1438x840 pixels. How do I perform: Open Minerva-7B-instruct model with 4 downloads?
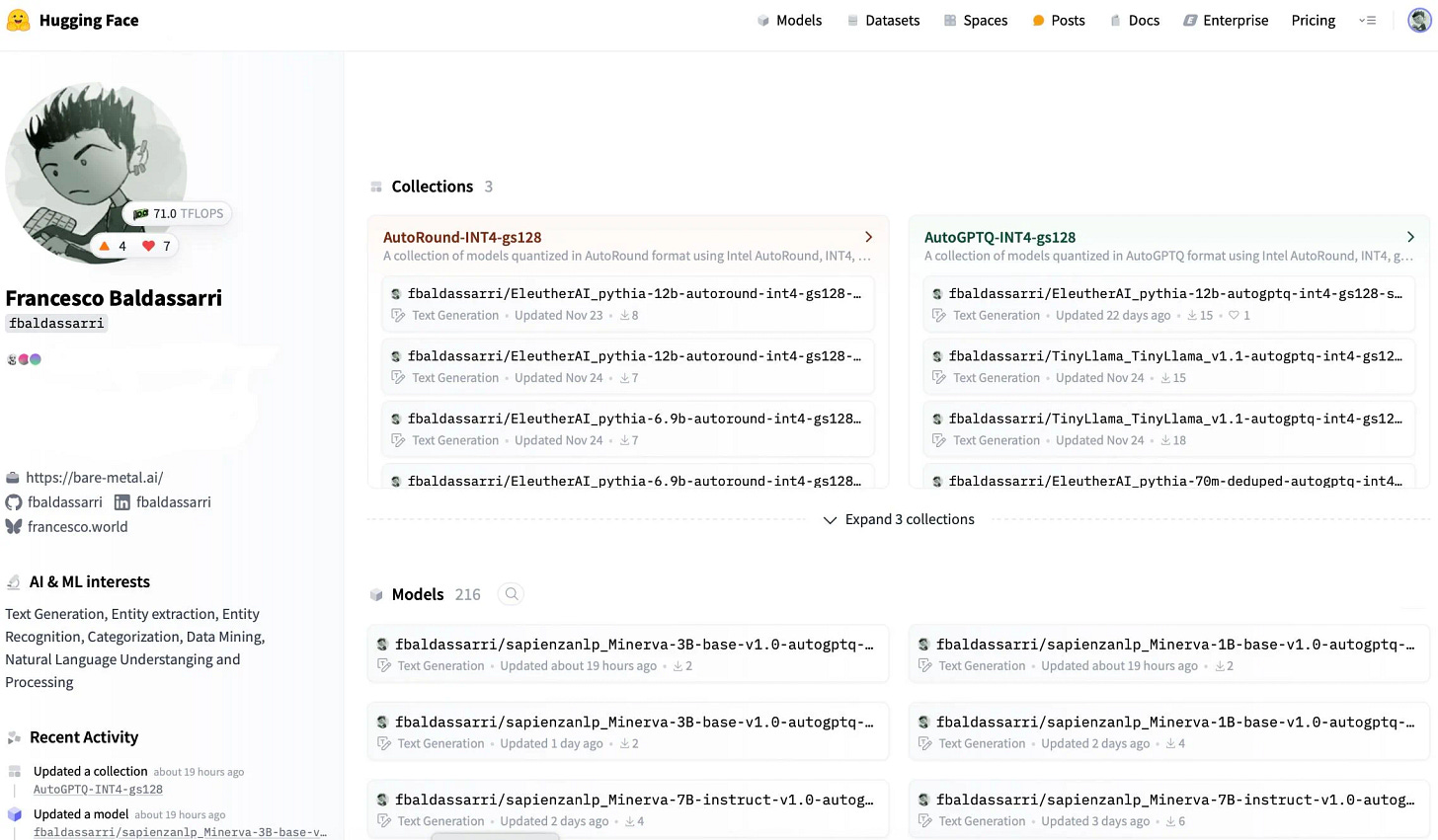click(x=628, y=809)
